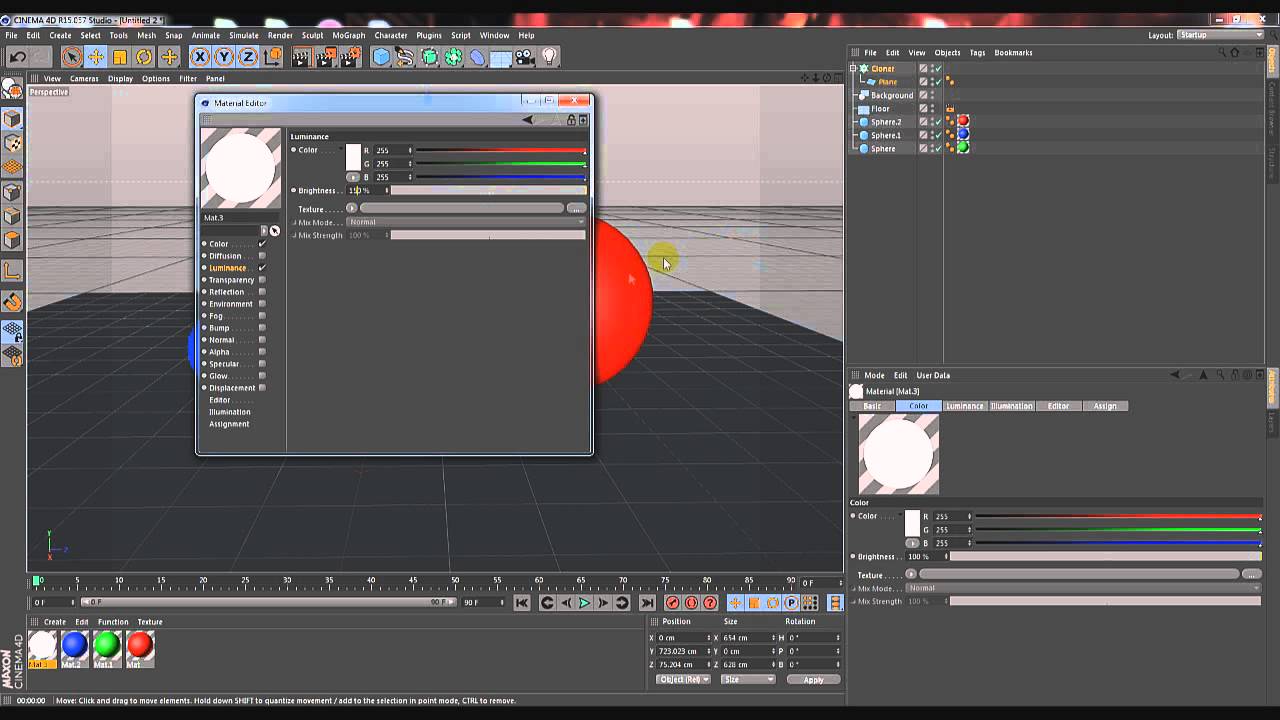Click the light bulb Light object icon
Screen dimensions: 1280x720
point(549,57)
